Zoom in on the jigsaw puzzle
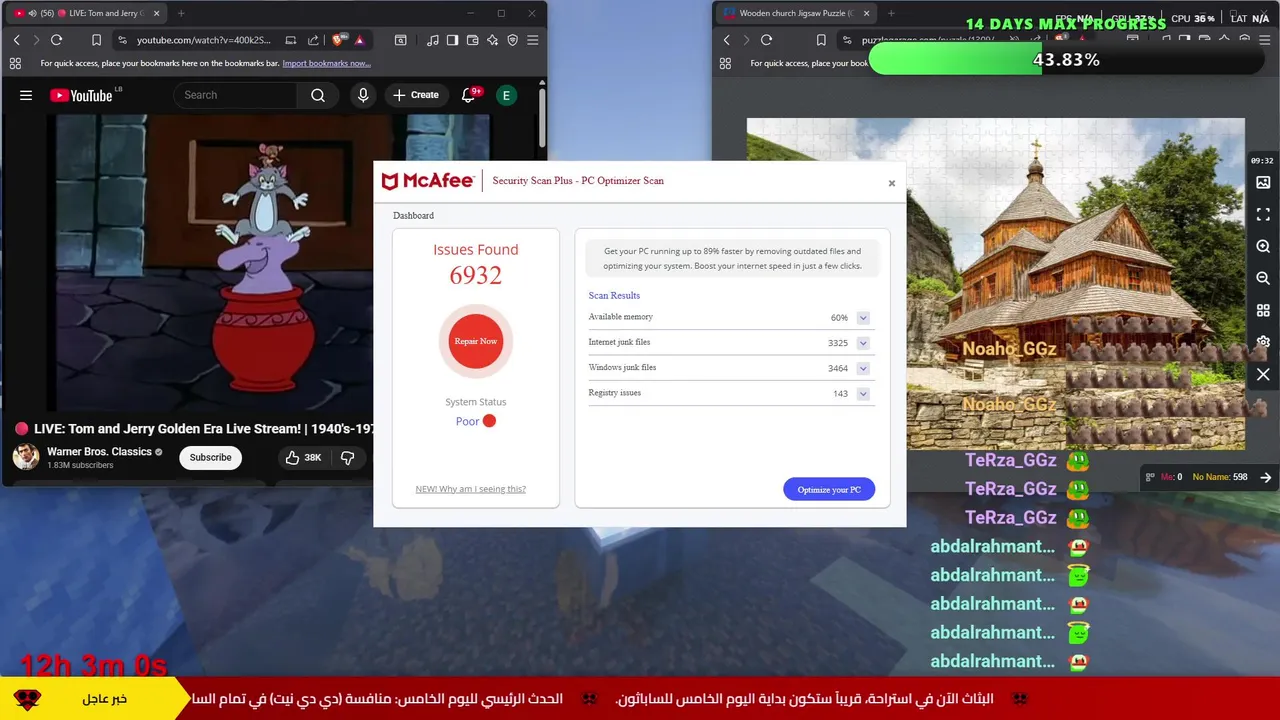The height and width of the screenshot is (720, 1280). 1263,246
